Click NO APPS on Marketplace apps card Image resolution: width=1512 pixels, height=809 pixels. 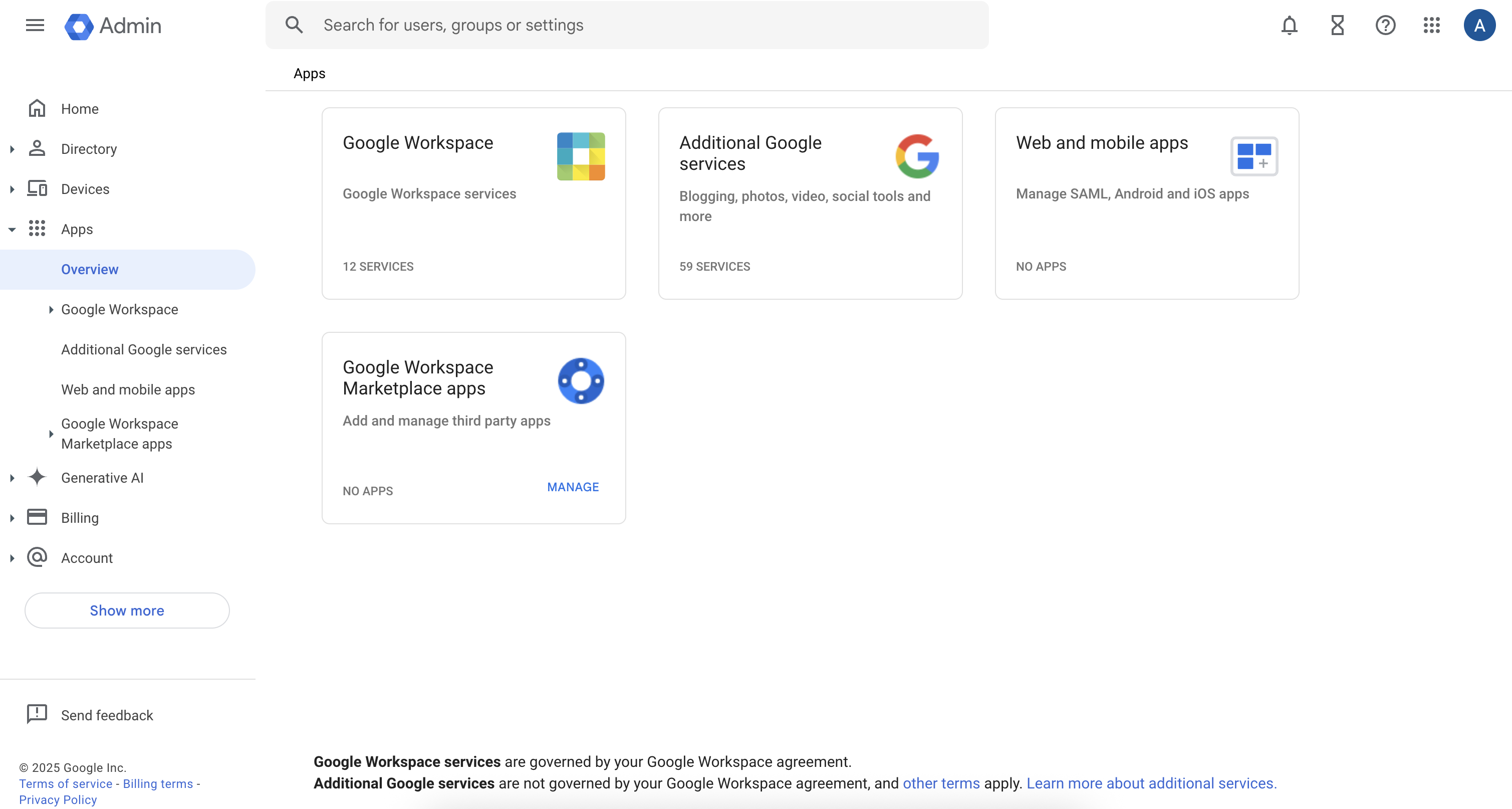click(367, 491)
